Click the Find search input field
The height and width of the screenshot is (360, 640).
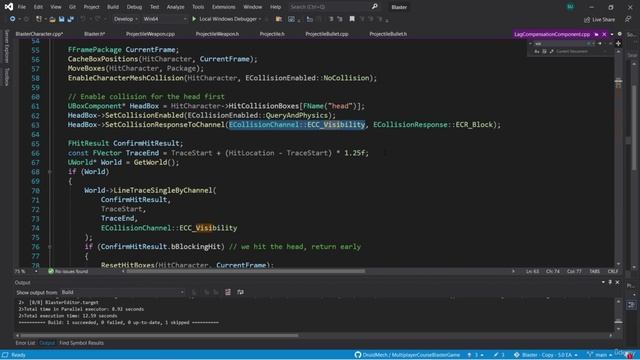click(559, 44)
